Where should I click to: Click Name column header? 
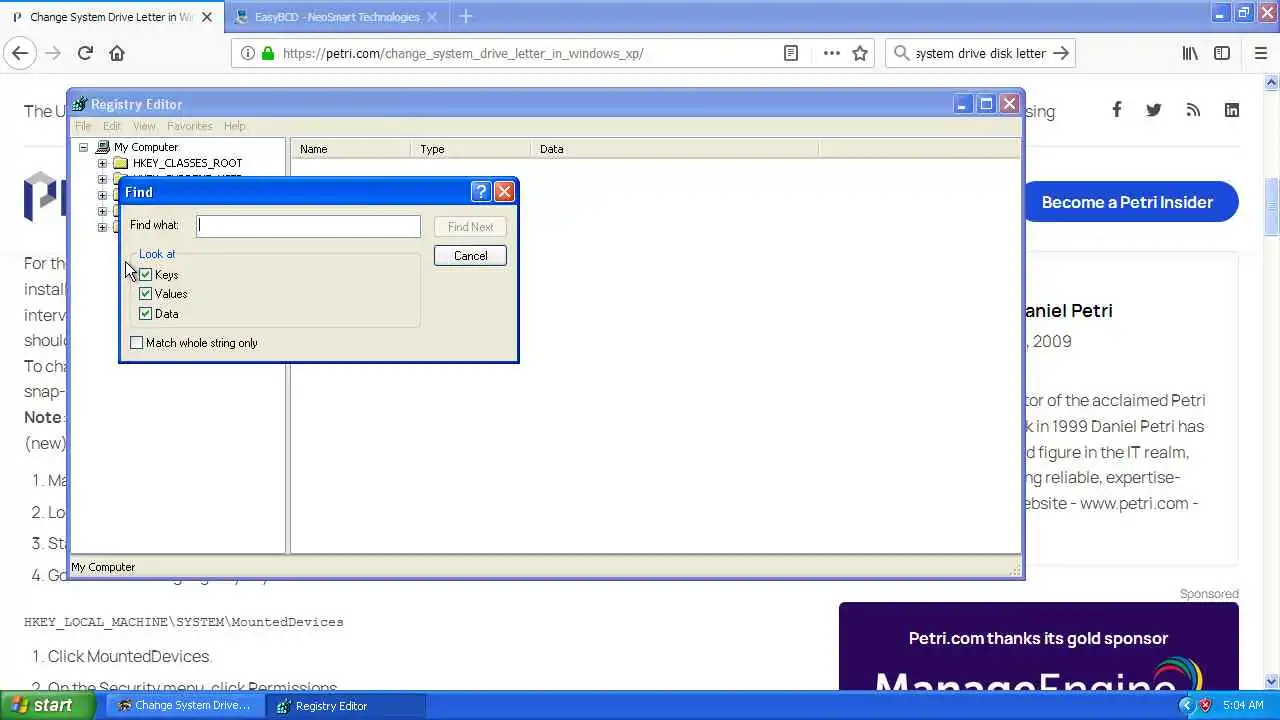click(x=351, y=149)
